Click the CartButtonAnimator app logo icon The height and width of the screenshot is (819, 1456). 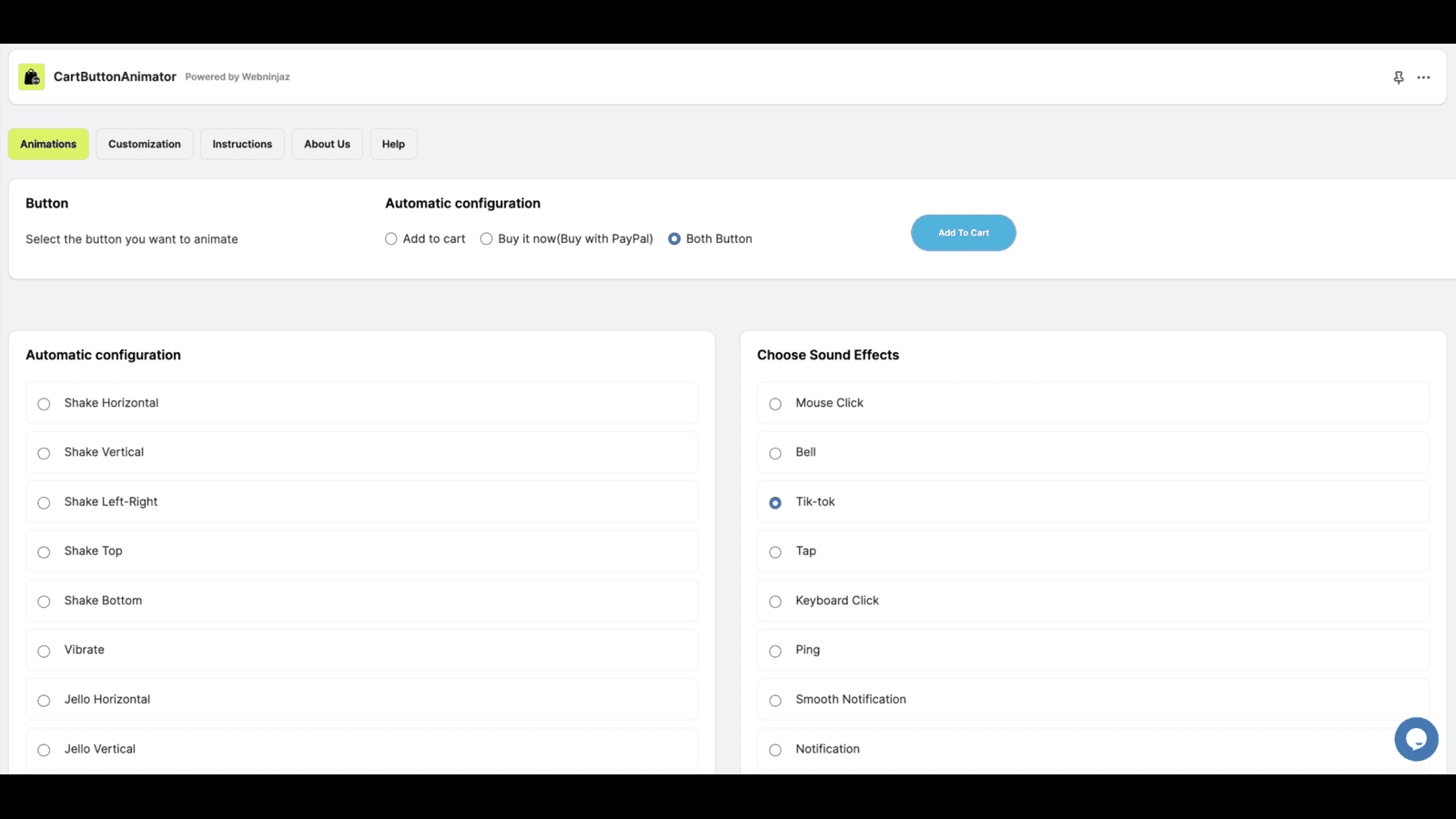tap(32, 77)
